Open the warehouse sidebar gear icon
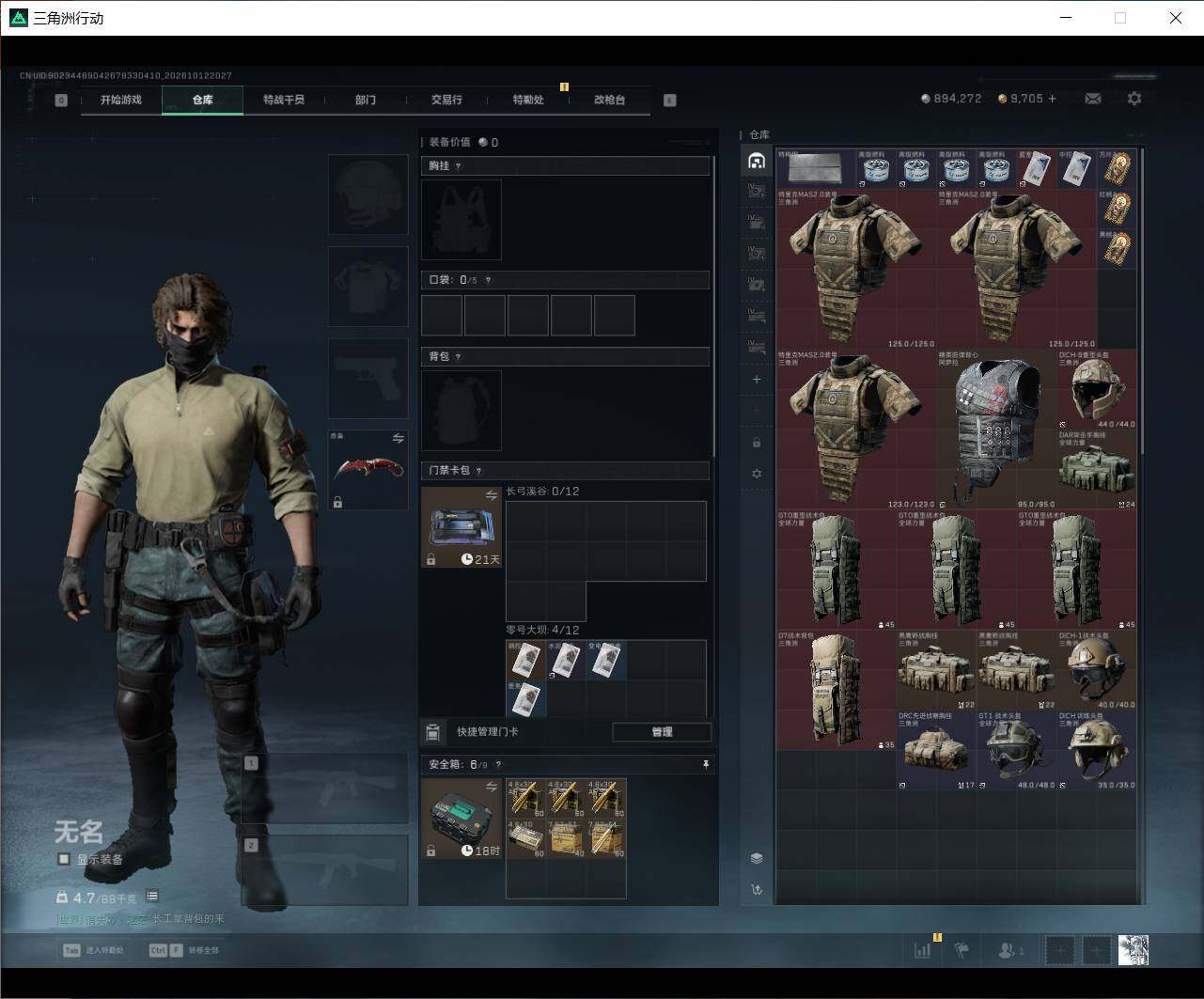Image resolution: width=1204 pixels, height=999 pixels. pos(757,474)
